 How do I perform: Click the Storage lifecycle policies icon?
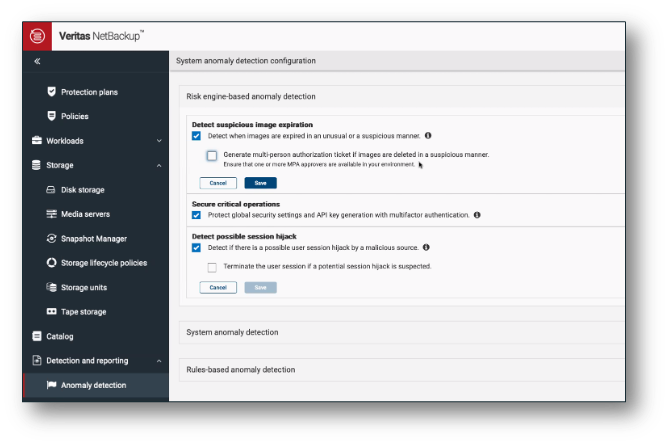[x=52, y=263]
